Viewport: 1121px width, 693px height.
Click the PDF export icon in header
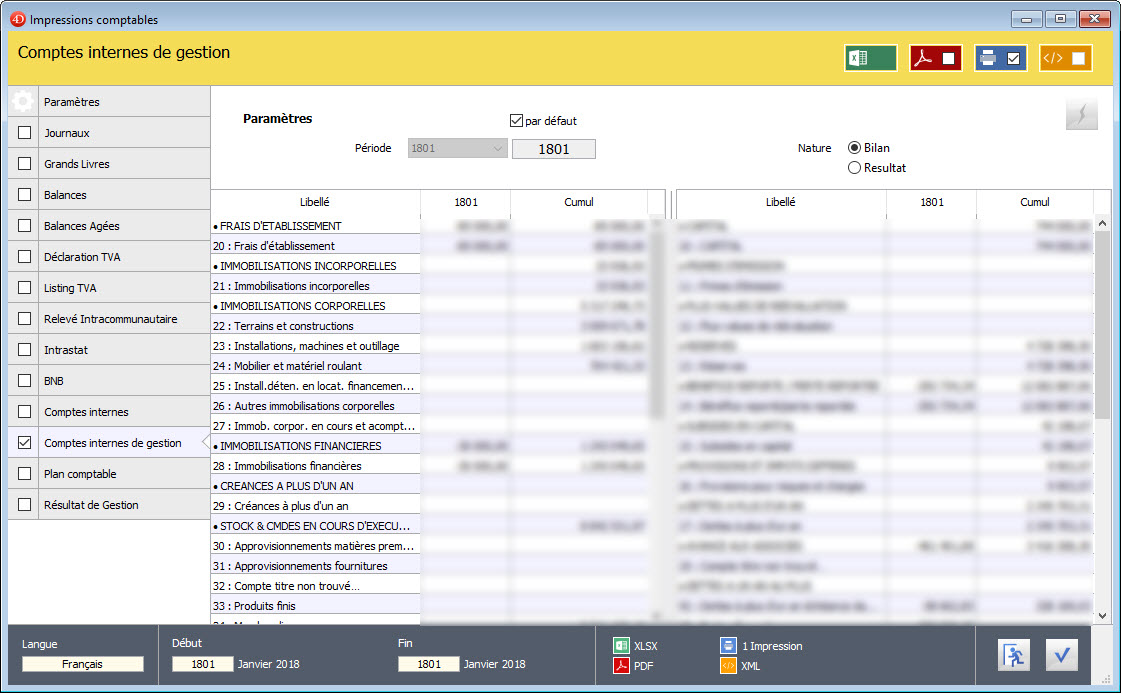click(x=935, y=58)
